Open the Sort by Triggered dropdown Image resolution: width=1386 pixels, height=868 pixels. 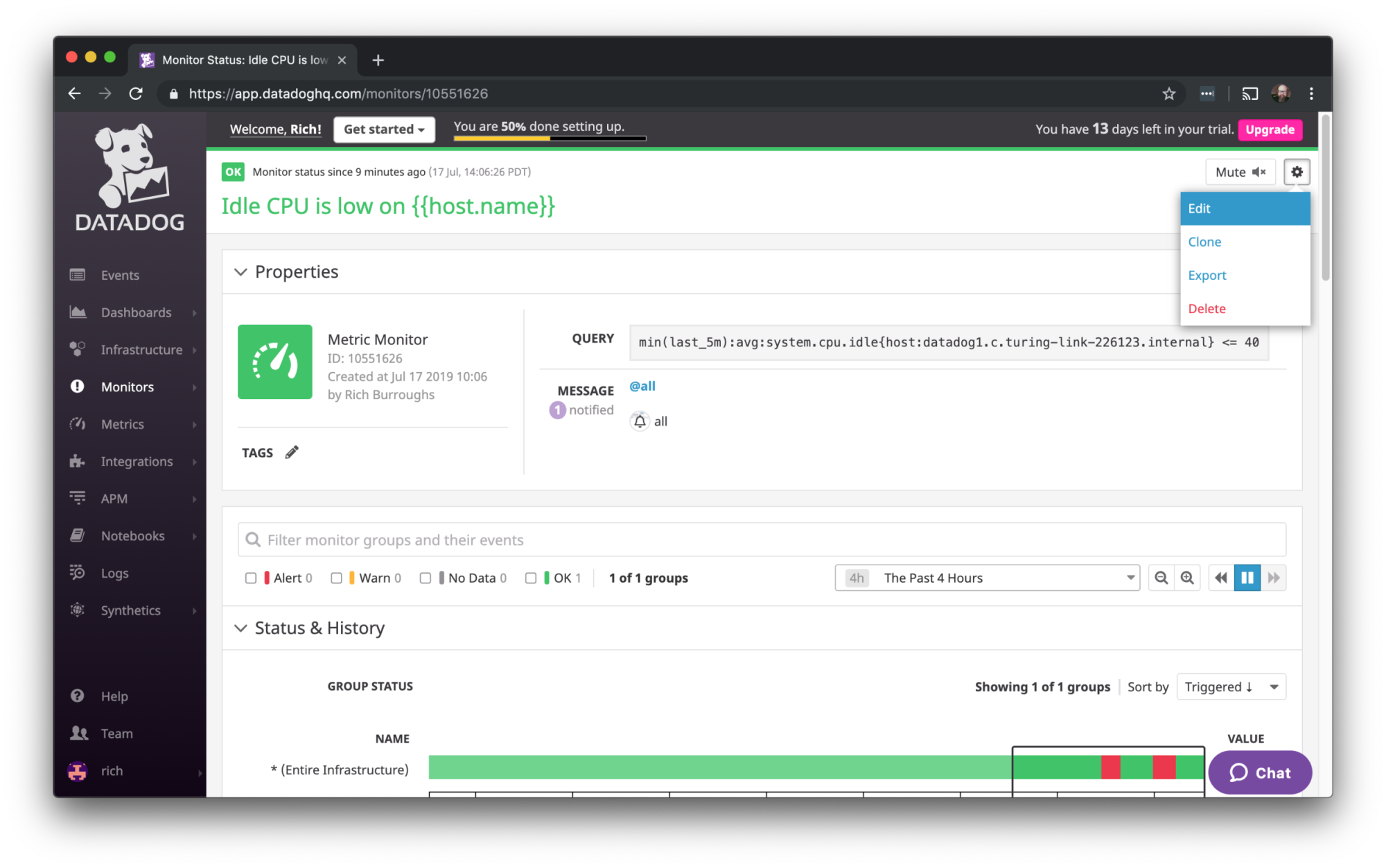click(1231, 687)
